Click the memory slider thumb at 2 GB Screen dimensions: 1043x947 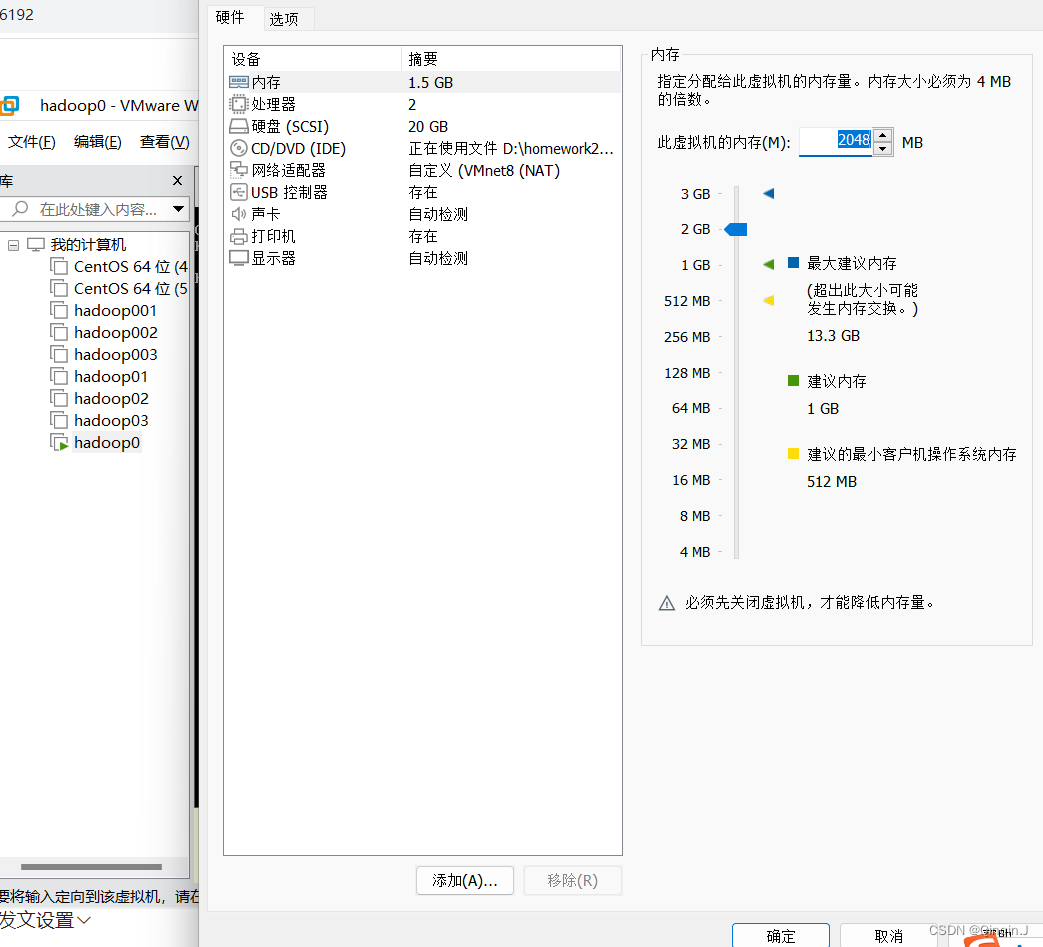736,229
